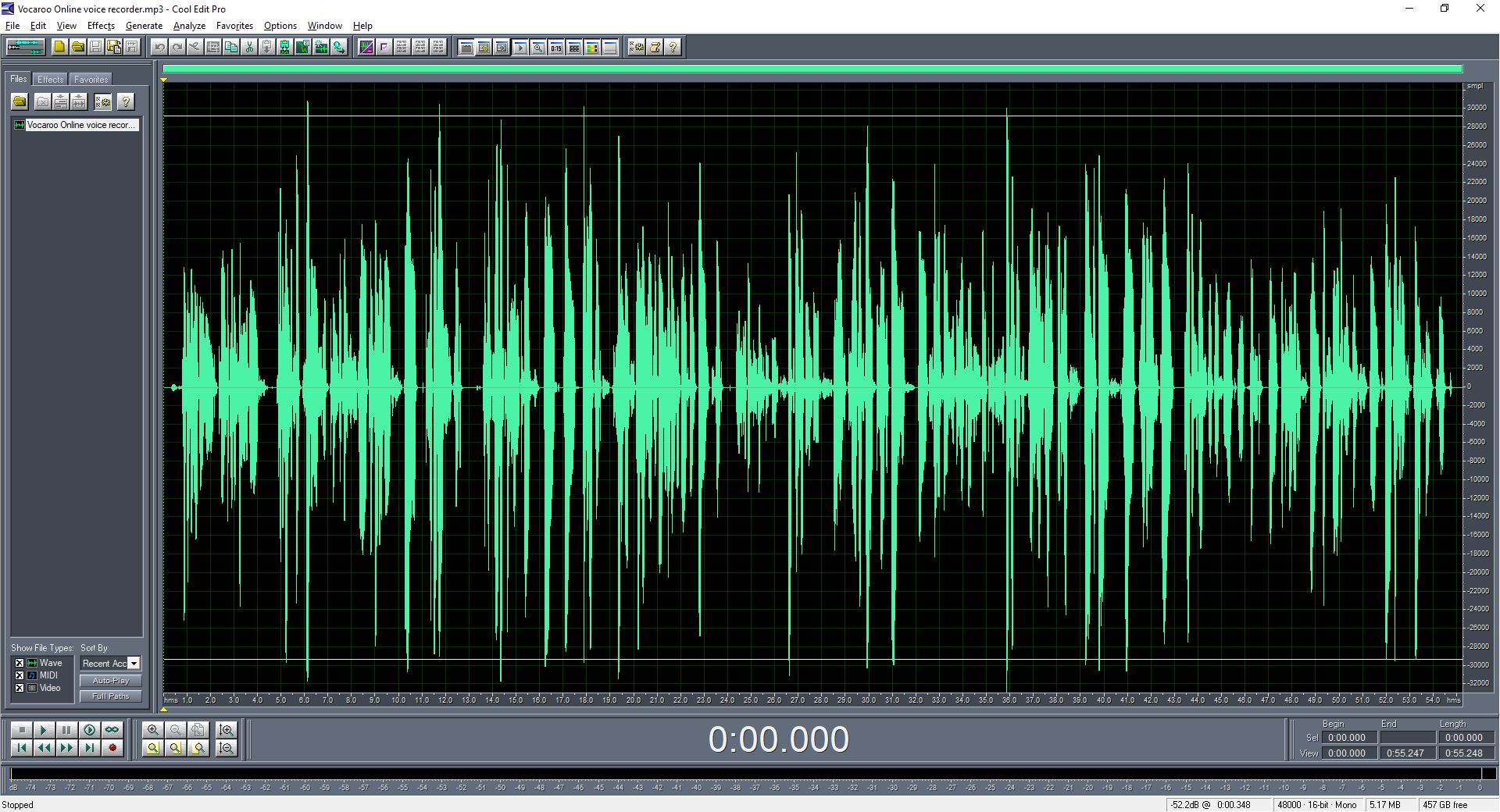
Task: Show the 0:15 time window toolbar icon
Action: 556,47
